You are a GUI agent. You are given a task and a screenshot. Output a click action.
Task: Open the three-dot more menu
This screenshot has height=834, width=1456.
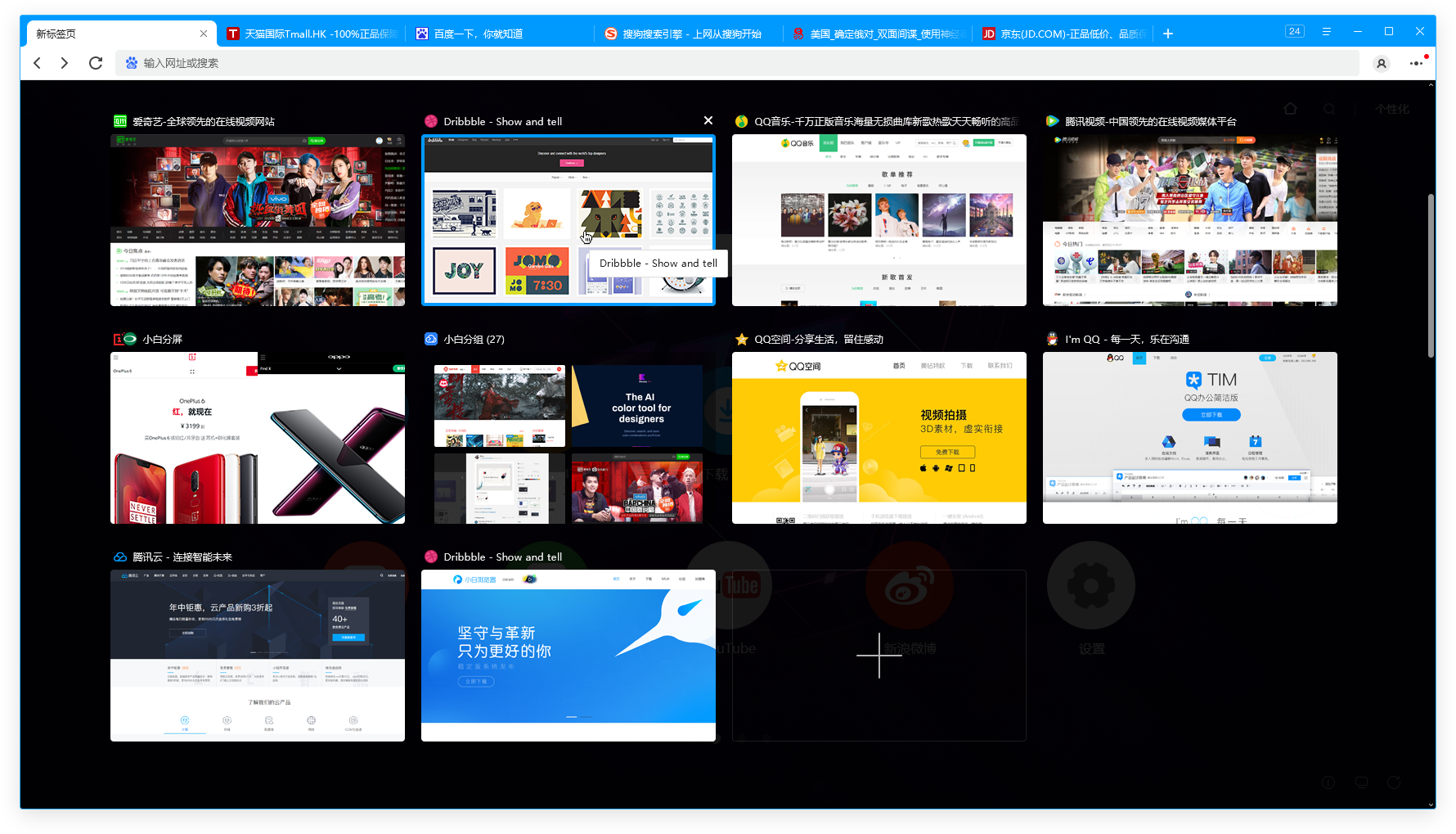pyautogui.click(x=1416, y=63)
